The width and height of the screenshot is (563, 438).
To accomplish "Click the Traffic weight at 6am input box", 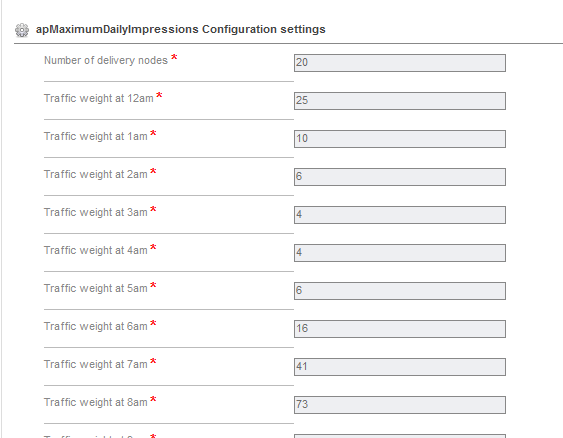I will [x=400, y=329].
